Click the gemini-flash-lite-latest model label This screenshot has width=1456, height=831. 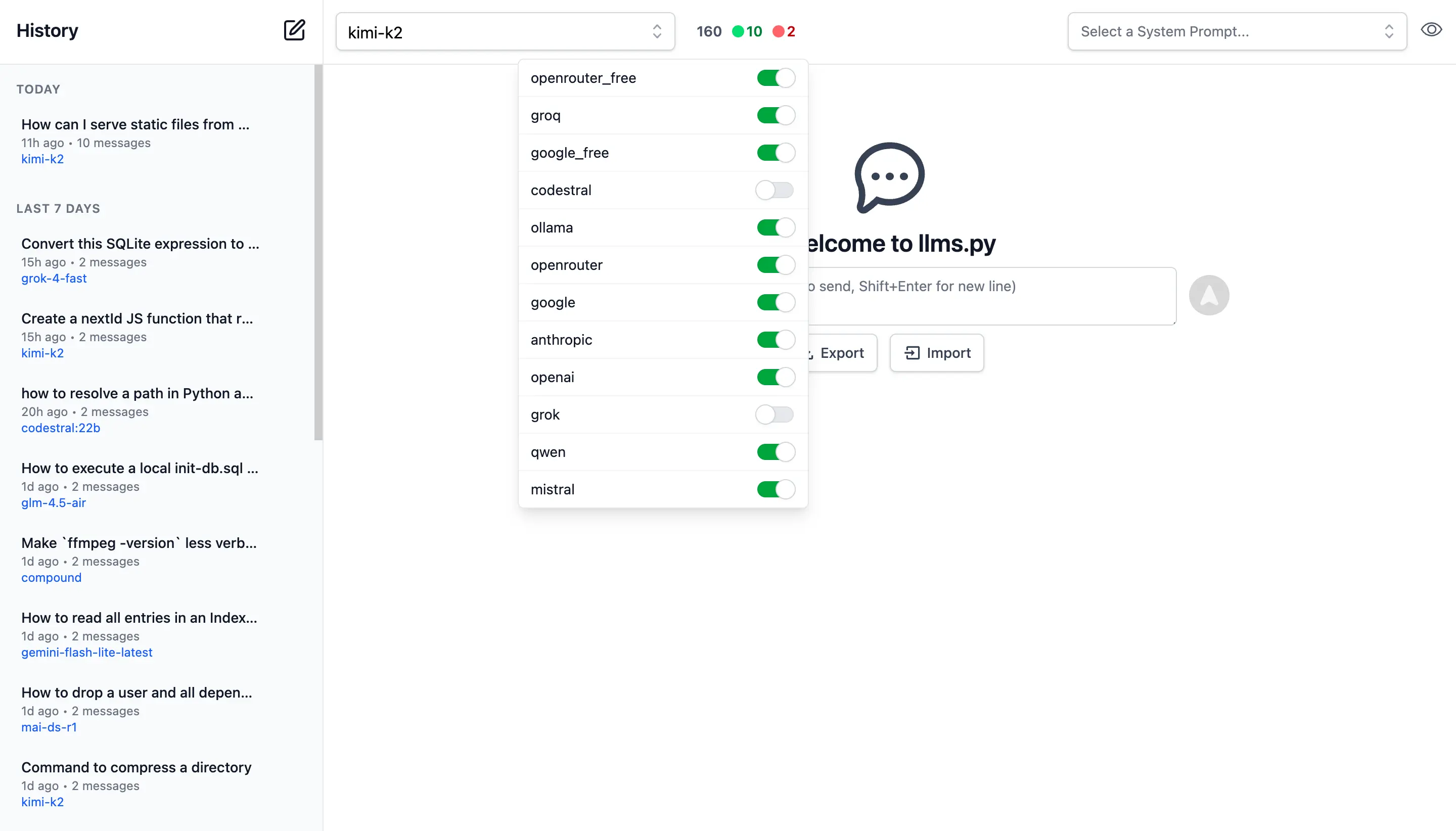87,653
